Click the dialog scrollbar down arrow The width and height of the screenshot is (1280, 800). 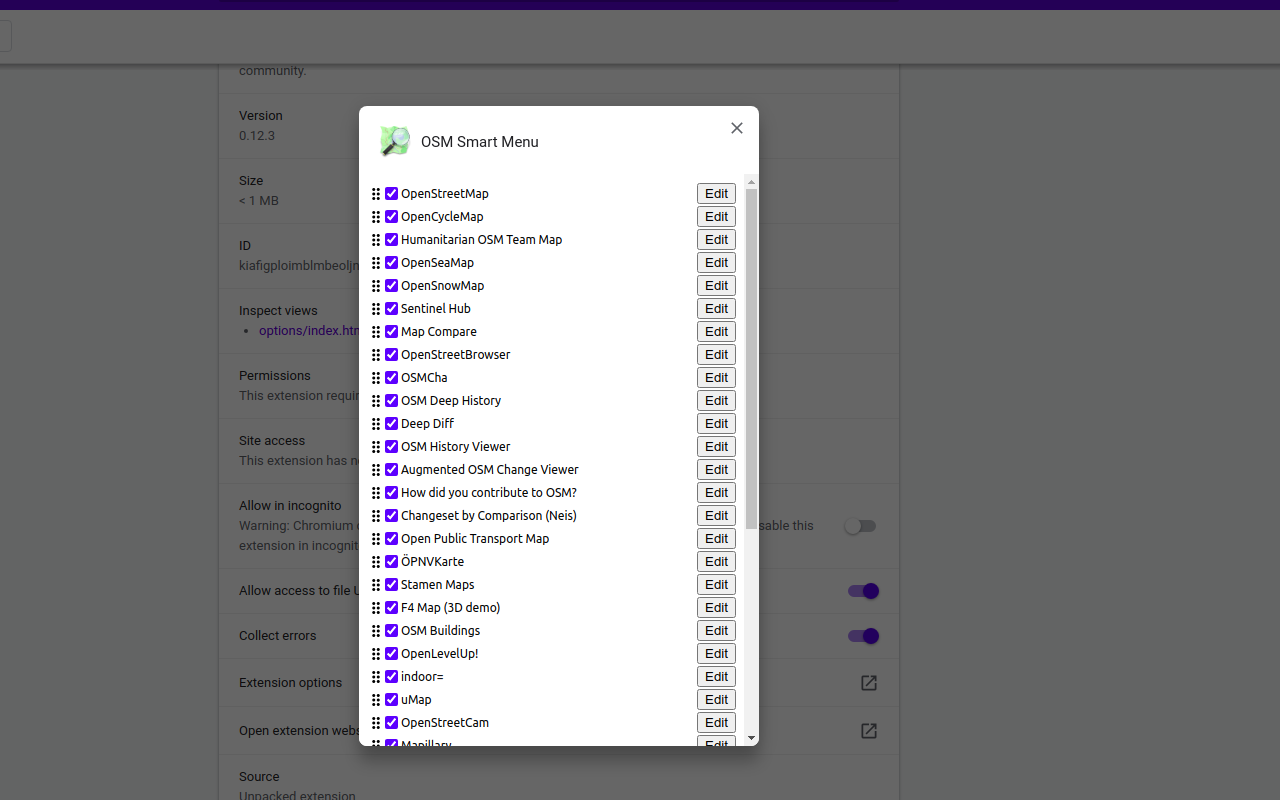[x=751, y=738]
